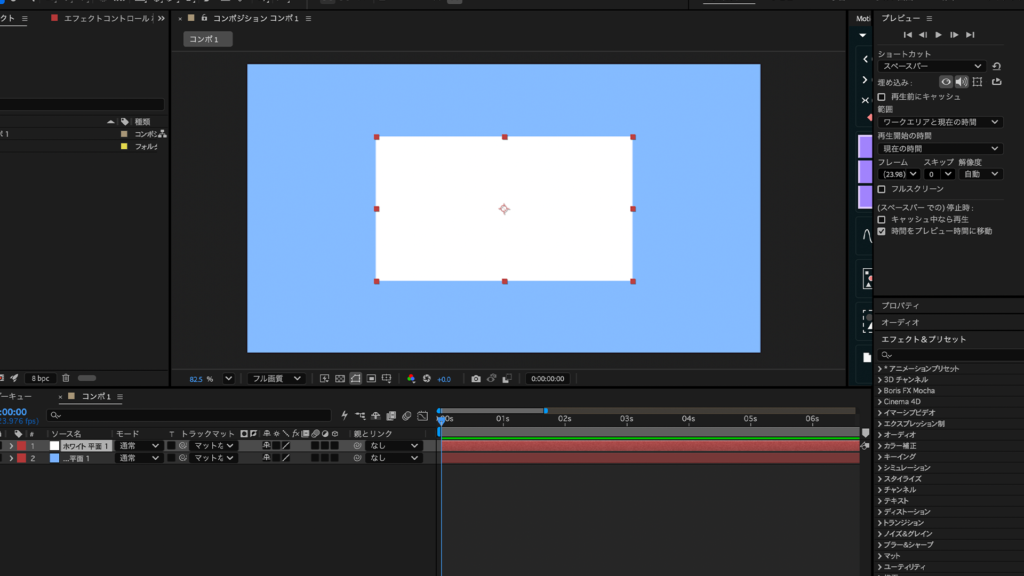
Task: Click the reset exposure icon
Action: point(426,379)
